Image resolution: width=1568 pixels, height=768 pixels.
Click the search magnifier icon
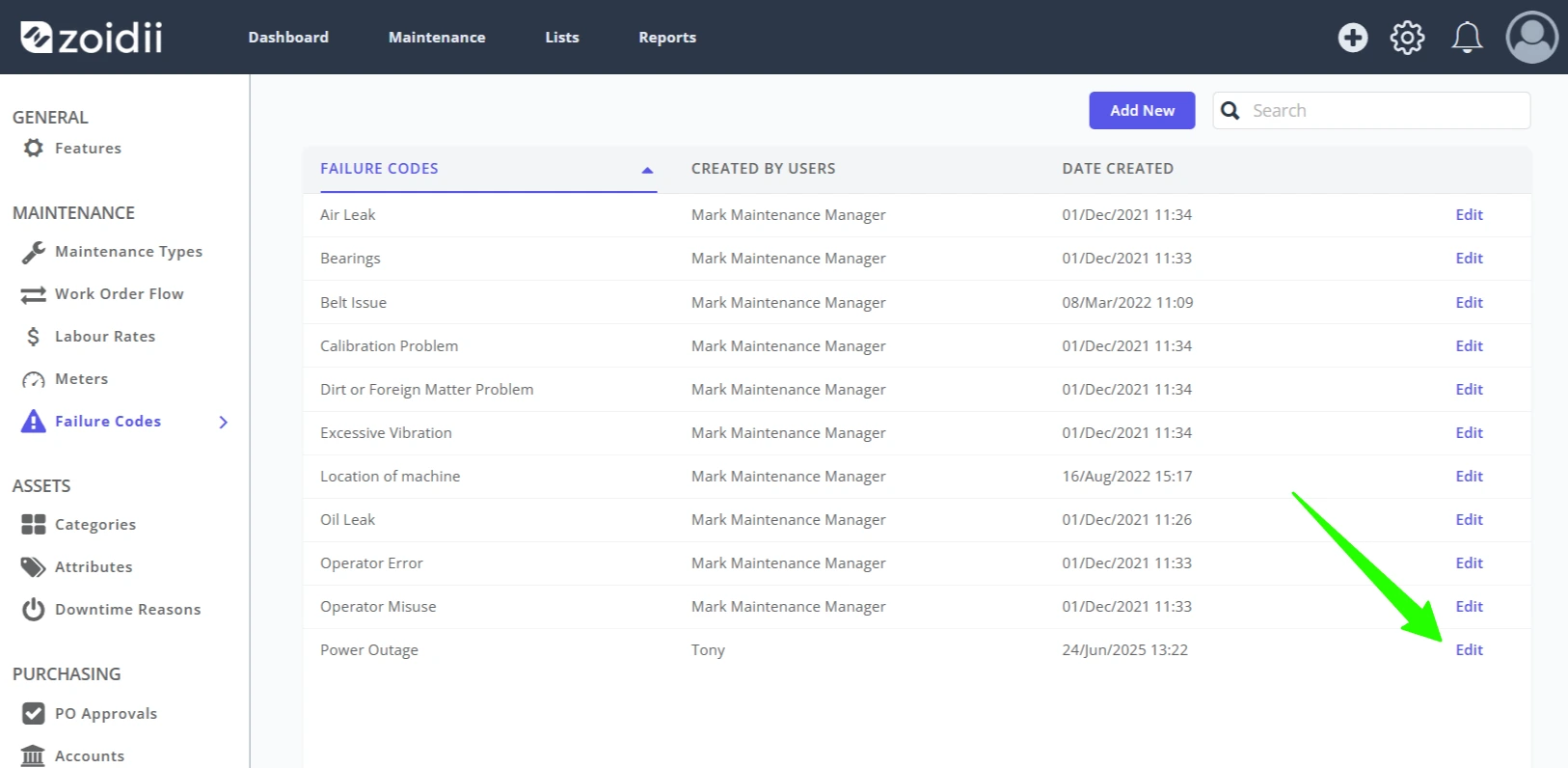pos(1230,110)
